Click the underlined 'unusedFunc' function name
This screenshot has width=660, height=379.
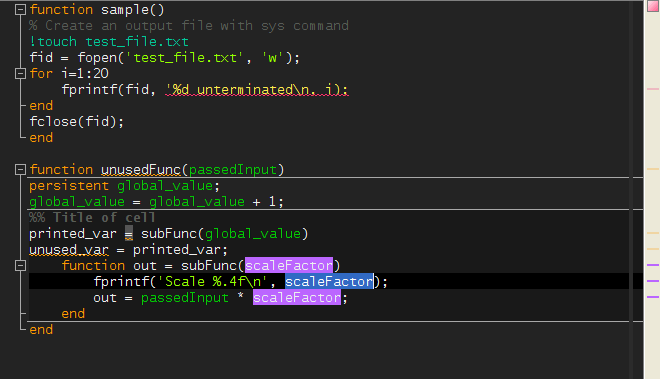[x=141, y=170]
